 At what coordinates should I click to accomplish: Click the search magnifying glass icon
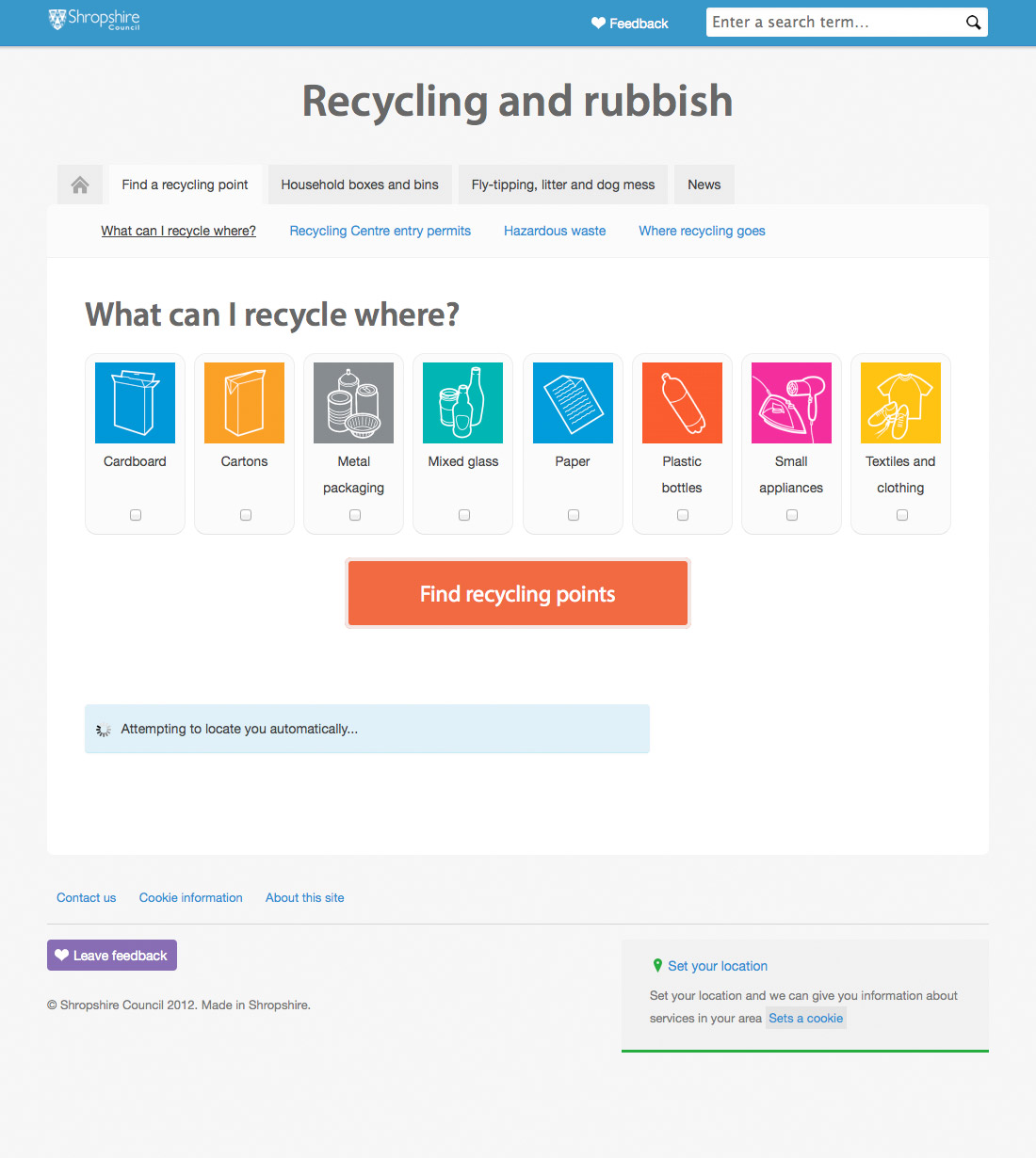(x=974, y=23)
